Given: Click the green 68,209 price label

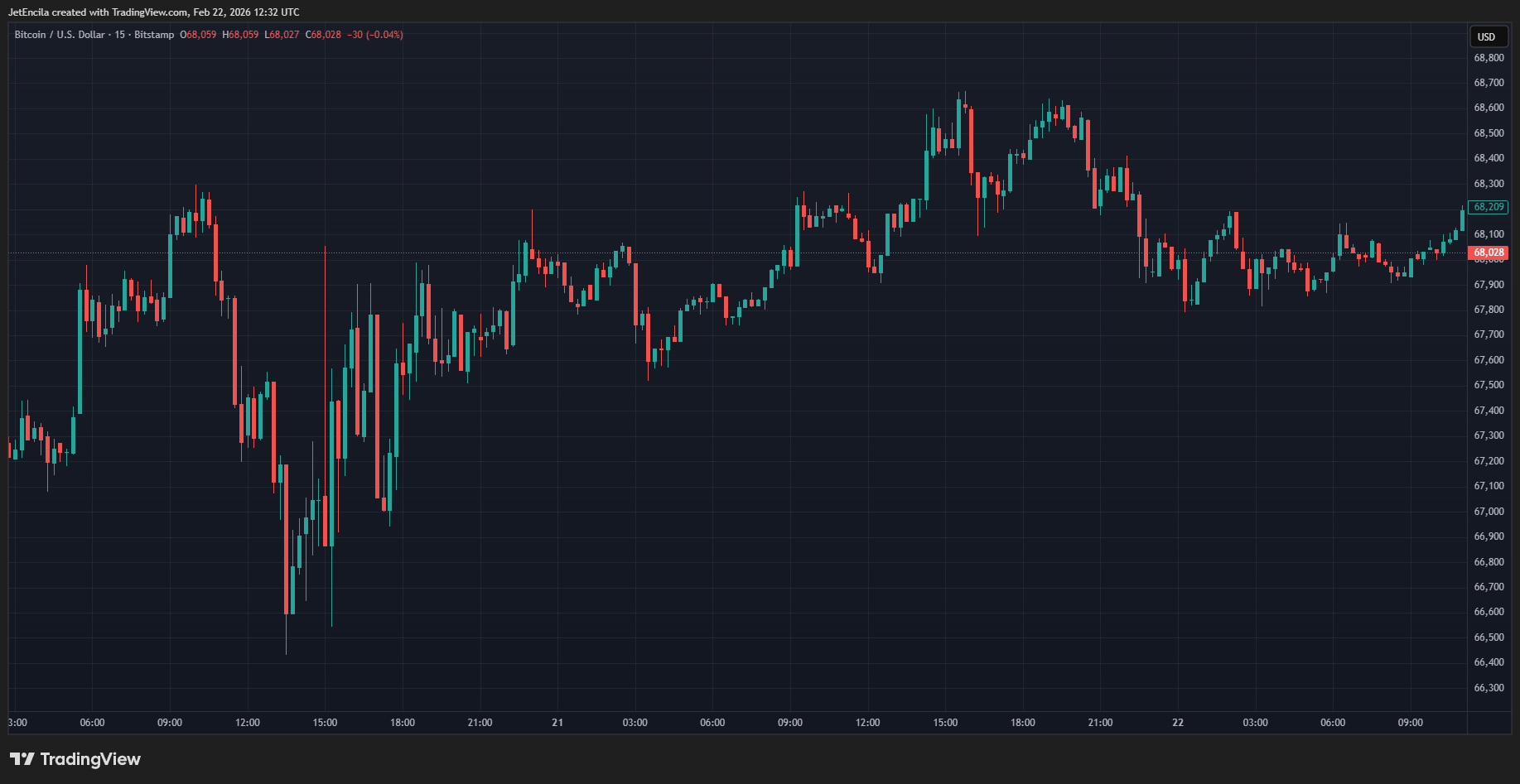Looking at the screenshot, I should point(1489,207).
